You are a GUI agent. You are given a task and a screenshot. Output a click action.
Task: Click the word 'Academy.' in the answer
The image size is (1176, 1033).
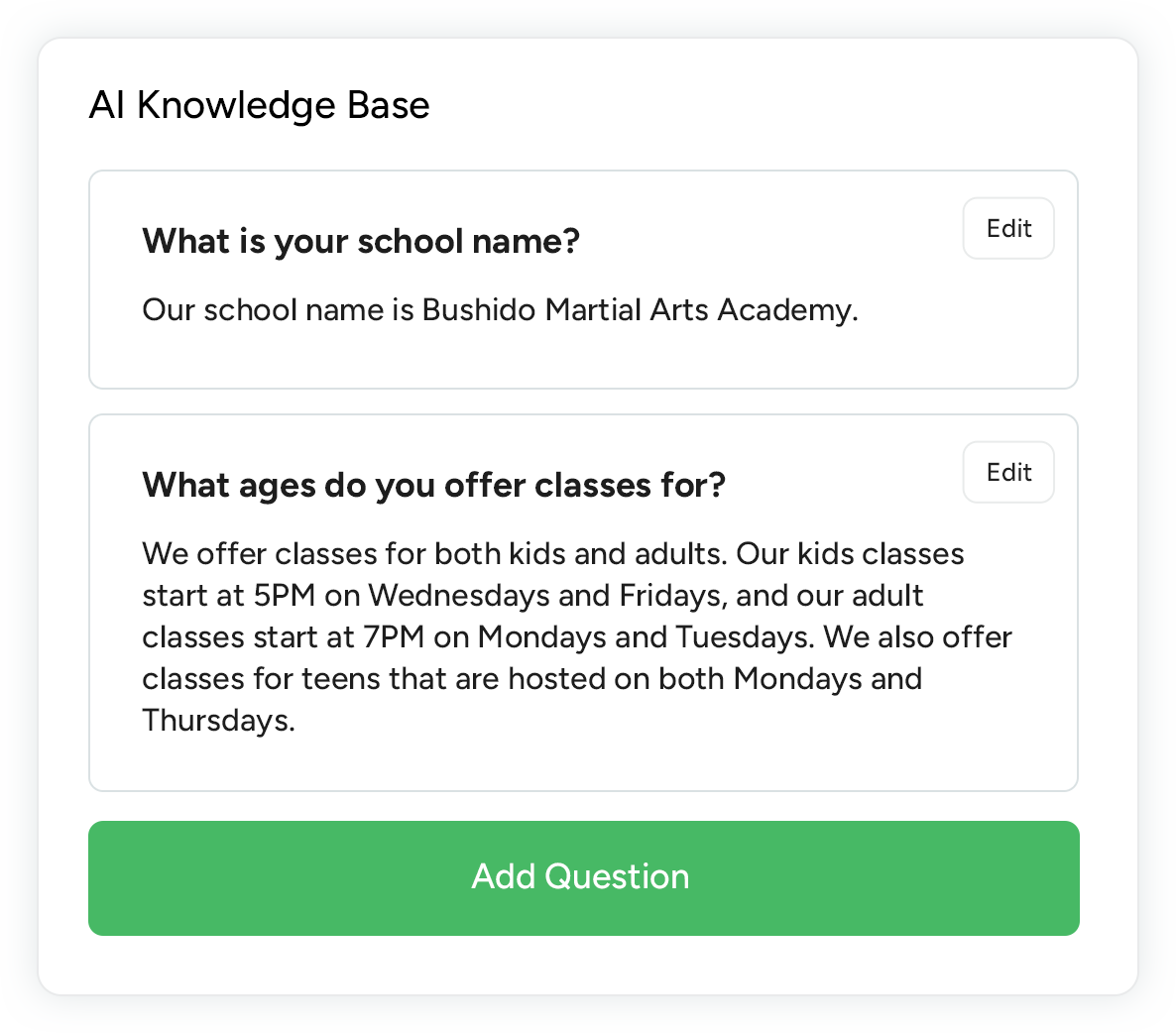(x=787, y=310)
